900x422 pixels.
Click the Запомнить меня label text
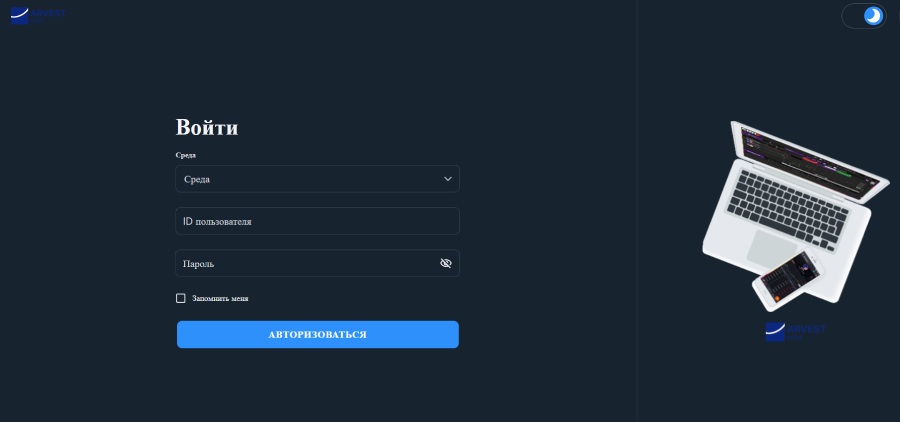pyautogui.click(x=220, y=298)
